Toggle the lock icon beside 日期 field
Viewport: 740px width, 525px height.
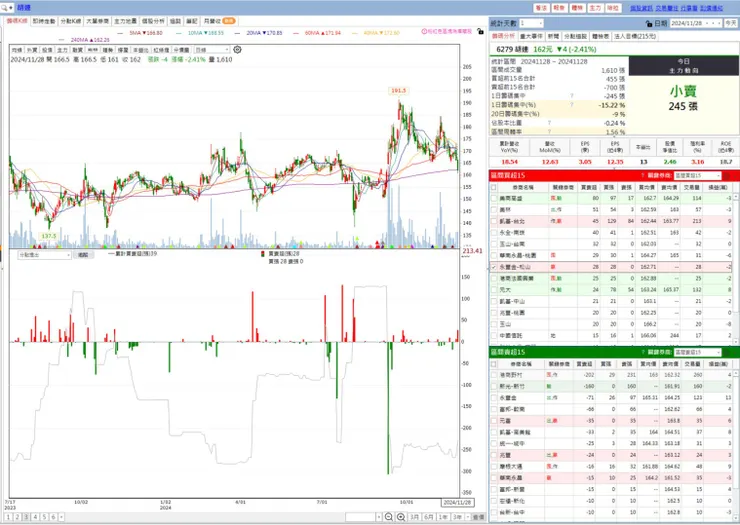point(648,23)
